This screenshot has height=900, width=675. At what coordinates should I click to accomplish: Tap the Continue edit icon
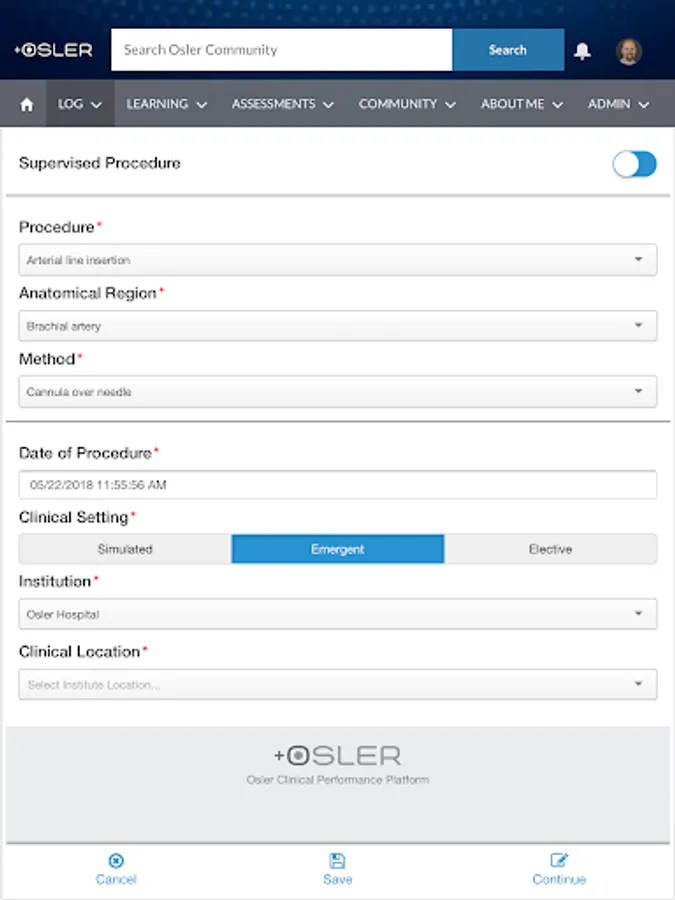point(559,861)
